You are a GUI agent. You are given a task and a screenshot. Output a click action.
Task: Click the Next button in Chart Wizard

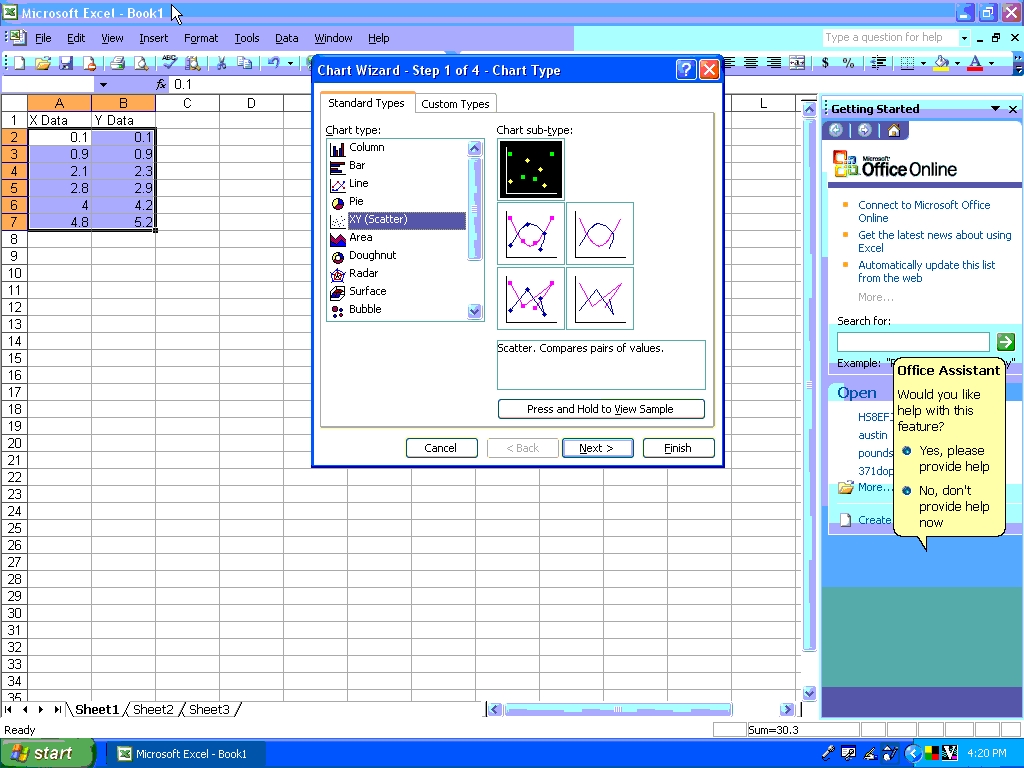tap(597, 448)
